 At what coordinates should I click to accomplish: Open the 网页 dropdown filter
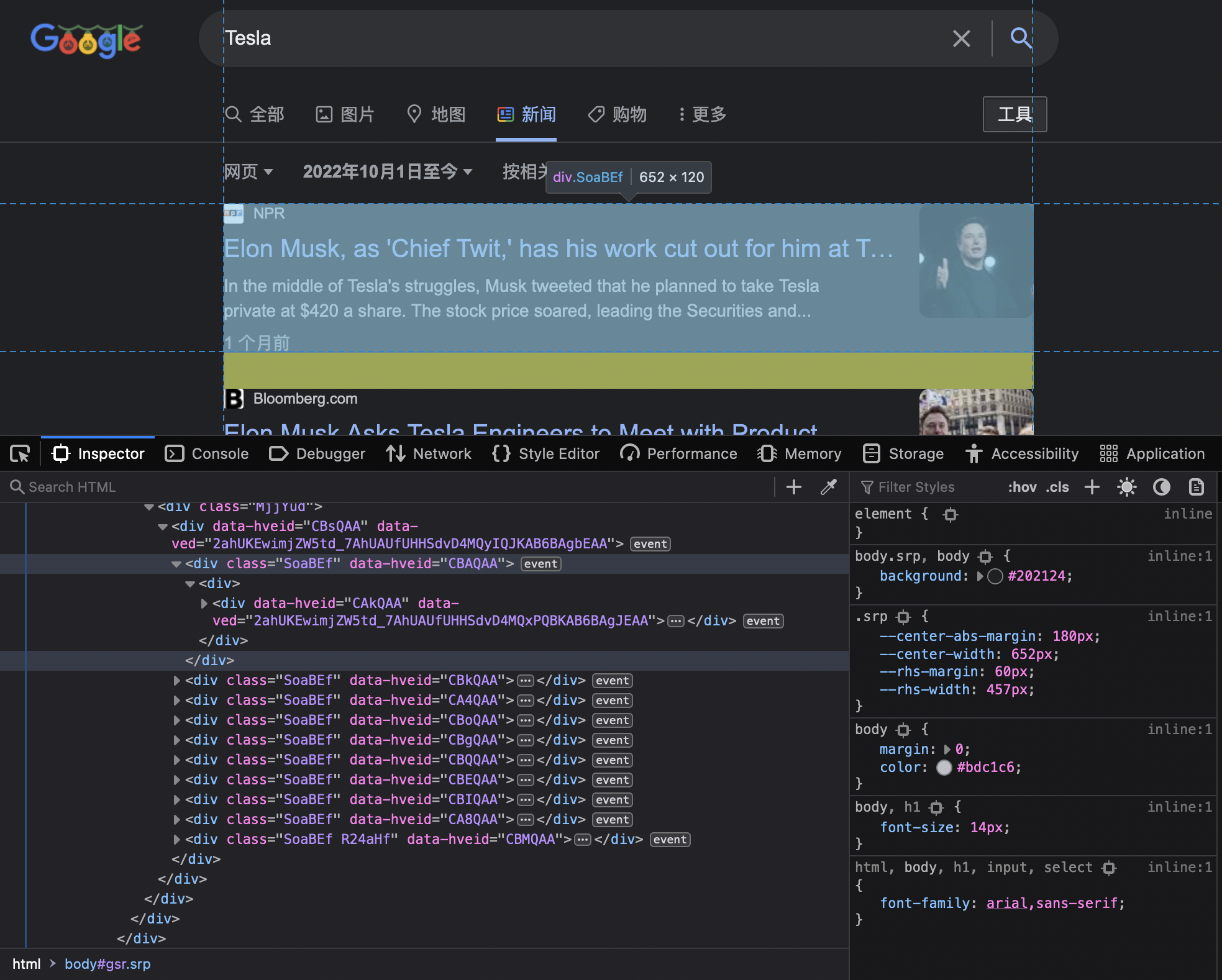point(249,171)
